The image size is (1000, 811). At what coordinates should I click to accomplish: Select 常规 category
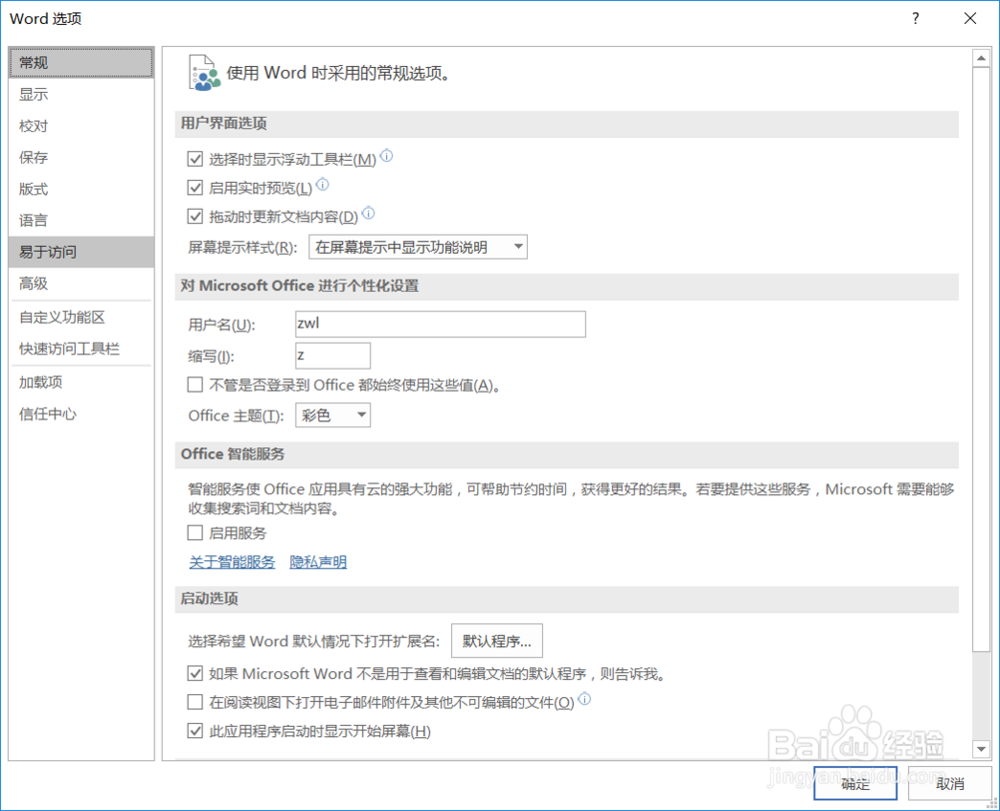tap(81, 62)
